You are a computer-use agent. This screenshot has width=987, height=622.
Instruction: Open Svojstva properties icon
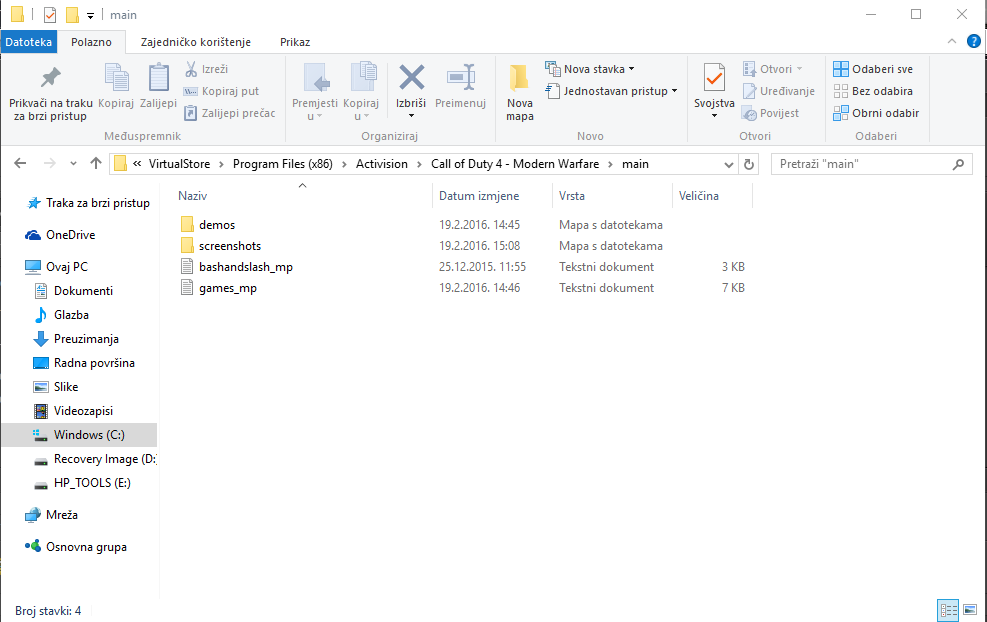(x=714, y=78)
